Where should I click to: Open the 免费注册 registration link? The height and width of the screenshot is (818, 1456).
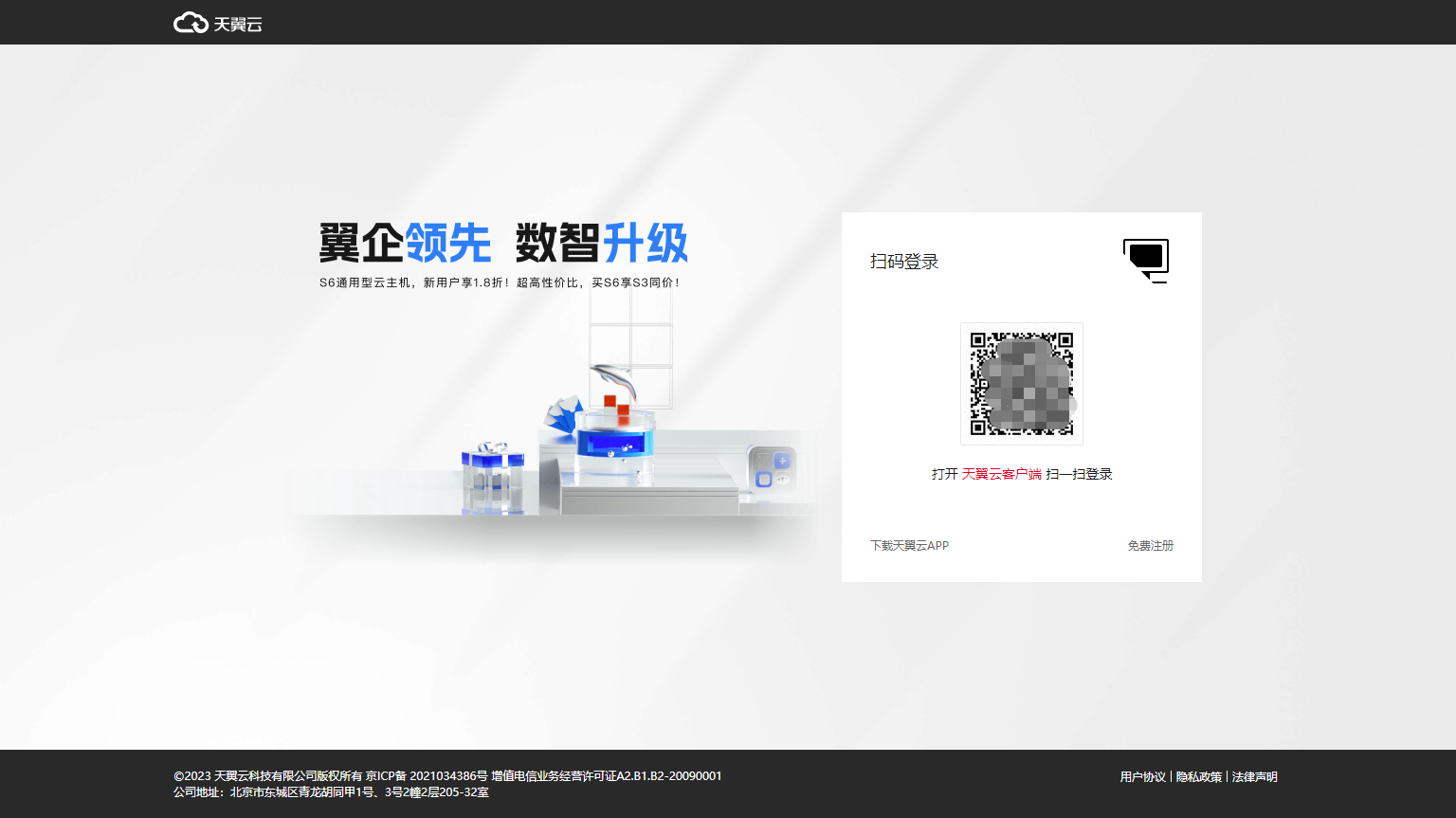point(1149,545)
